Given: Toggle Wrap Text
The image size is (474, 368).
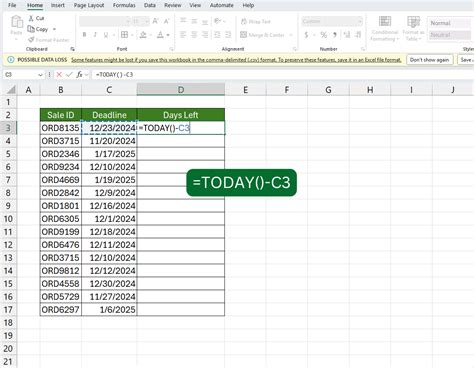Looking at the screenshot, I should click(256, 21).
